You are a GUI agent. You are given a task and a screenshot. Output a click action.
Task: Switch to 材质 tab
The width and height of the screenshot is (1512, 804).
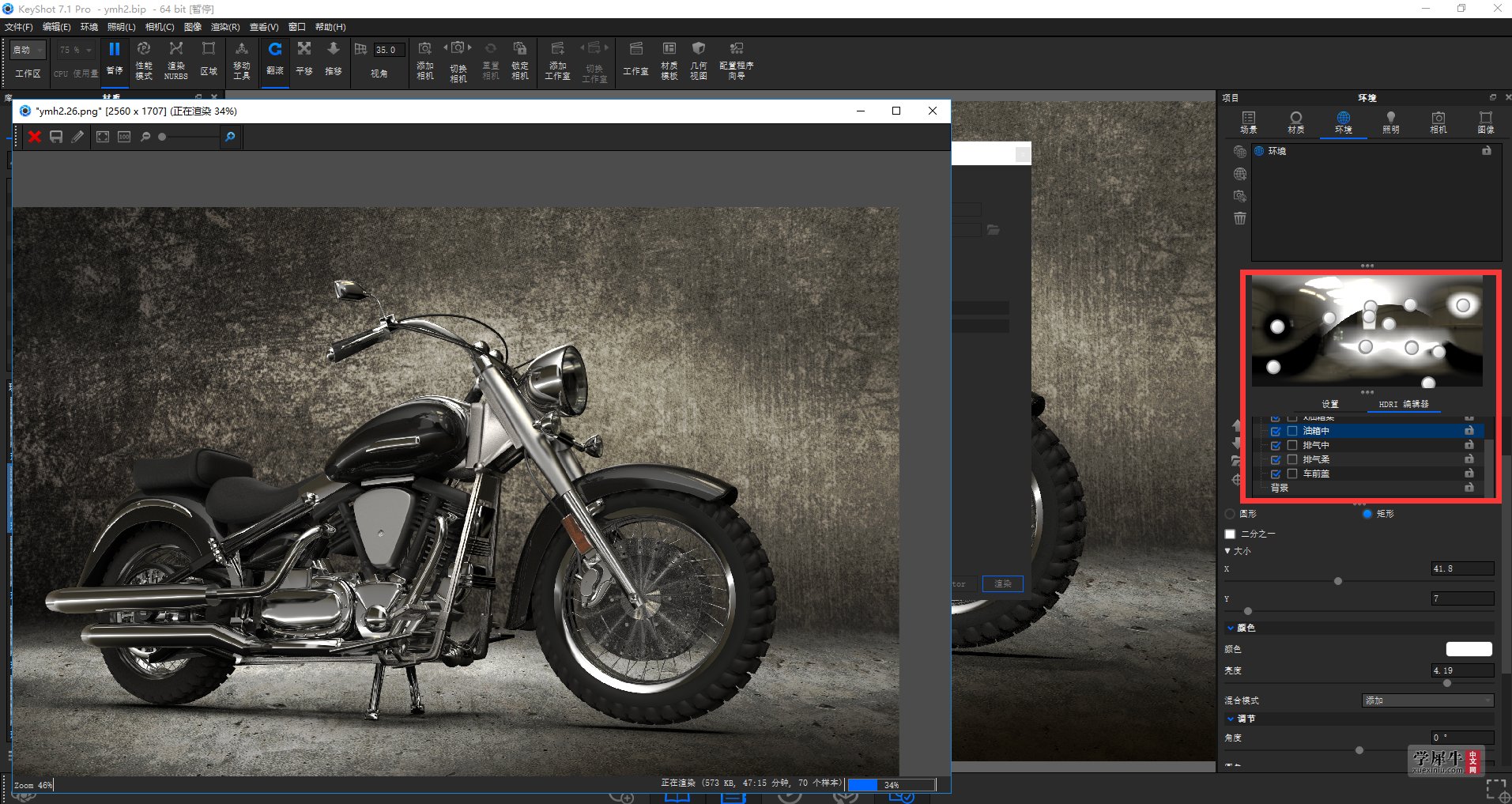click(1296, 123)
